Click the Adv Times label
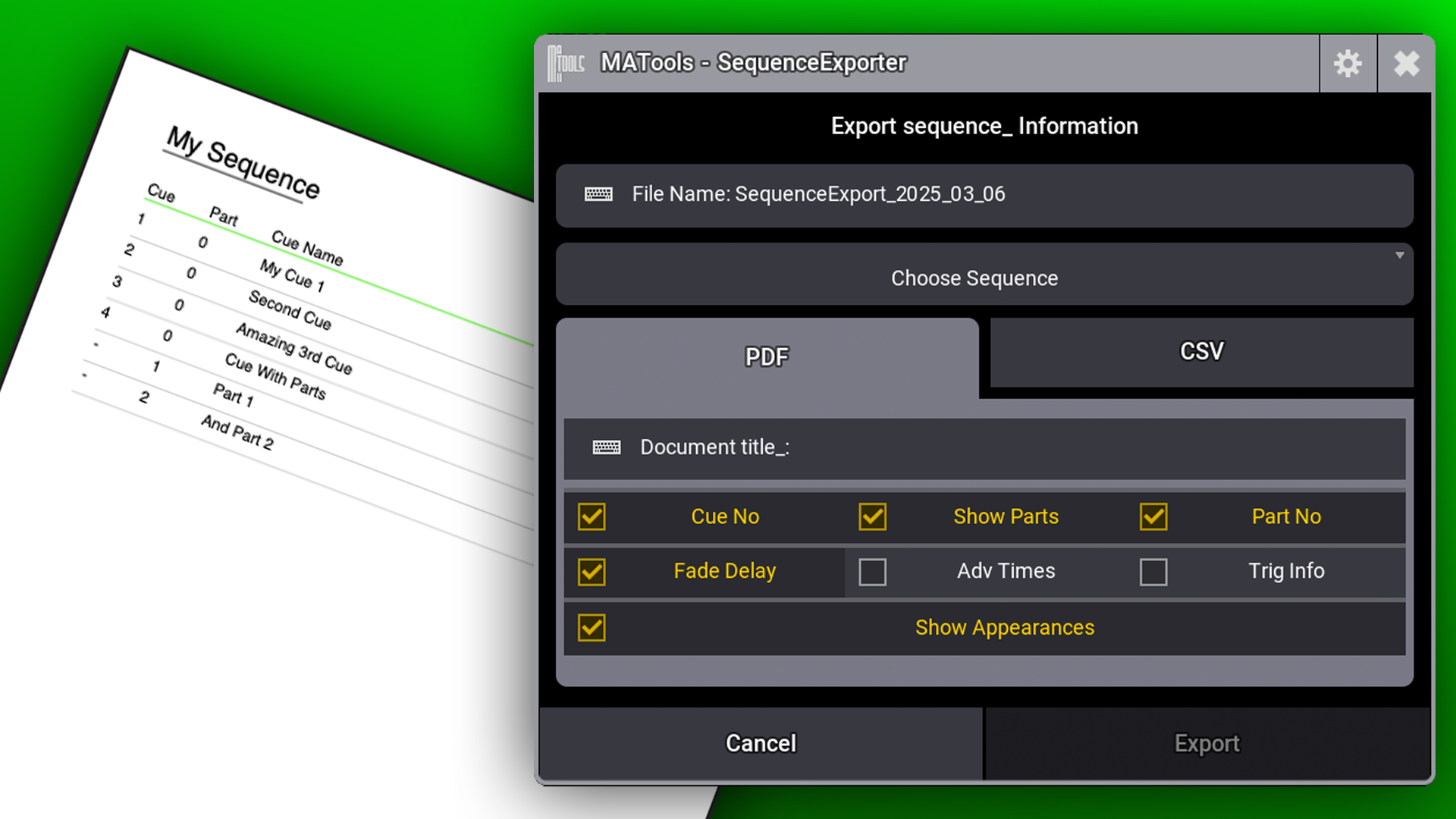The width and height of the screenshot is (1456, 819). point(1006,571)
